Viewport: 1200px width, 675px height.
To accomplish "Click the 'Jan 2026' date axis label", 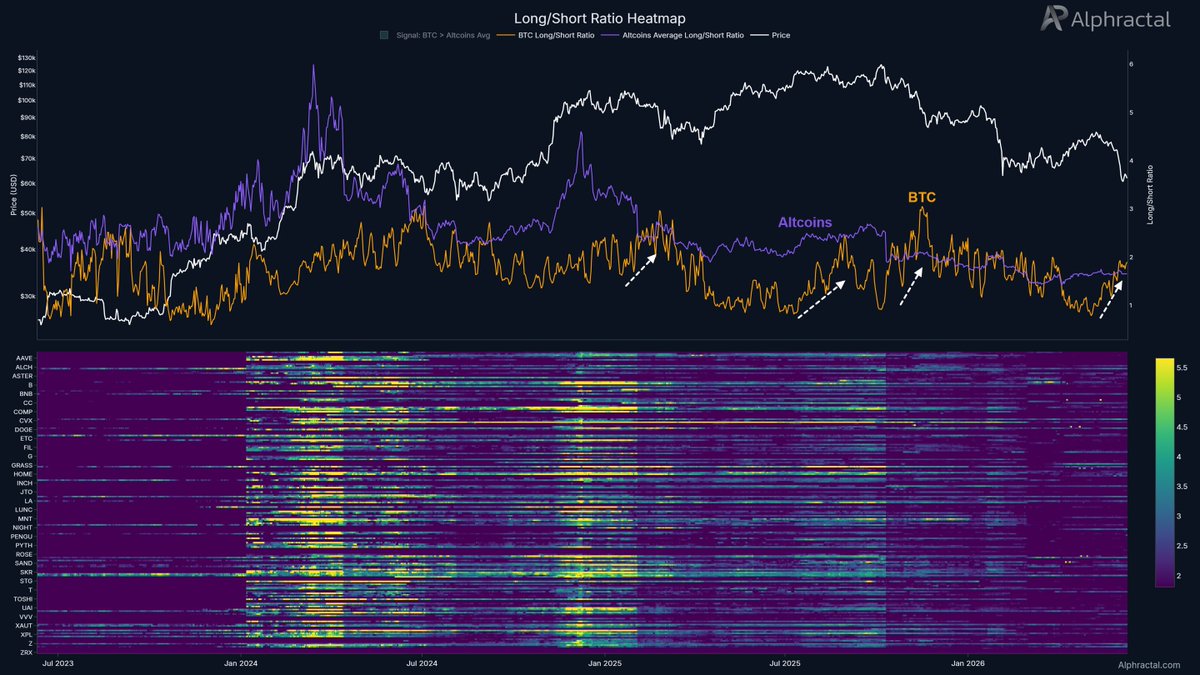I will tap(967, 662).
